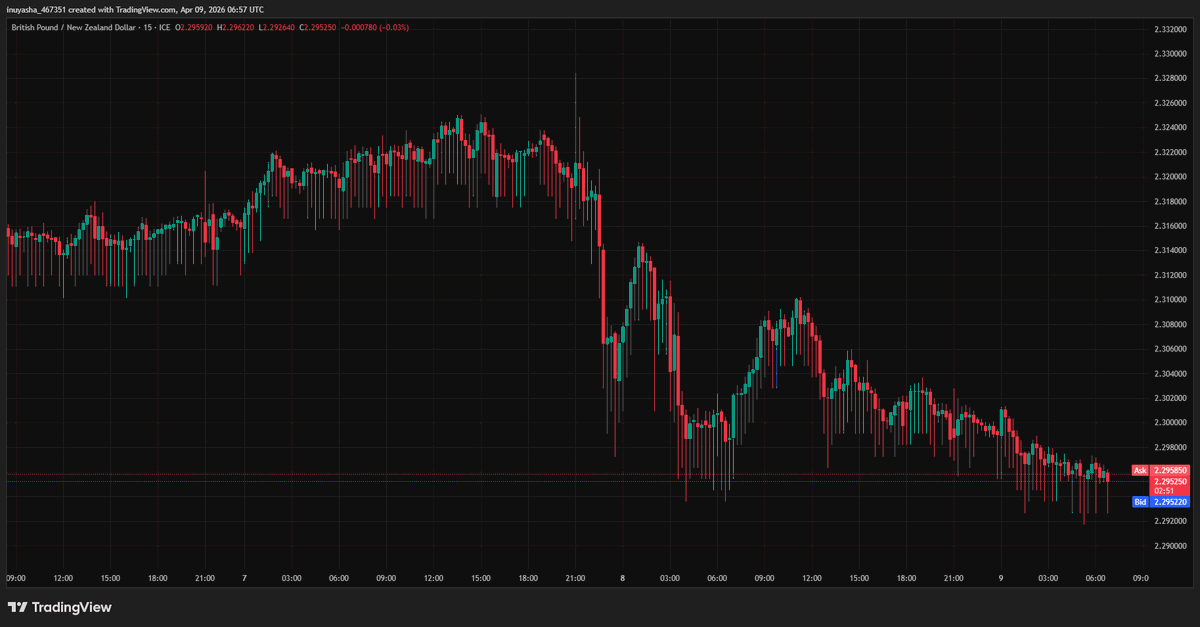The height and width of the screenshot is (627, 1200).
Task: Click the 2.322000 price axis label
Action: coord(1169,152)
